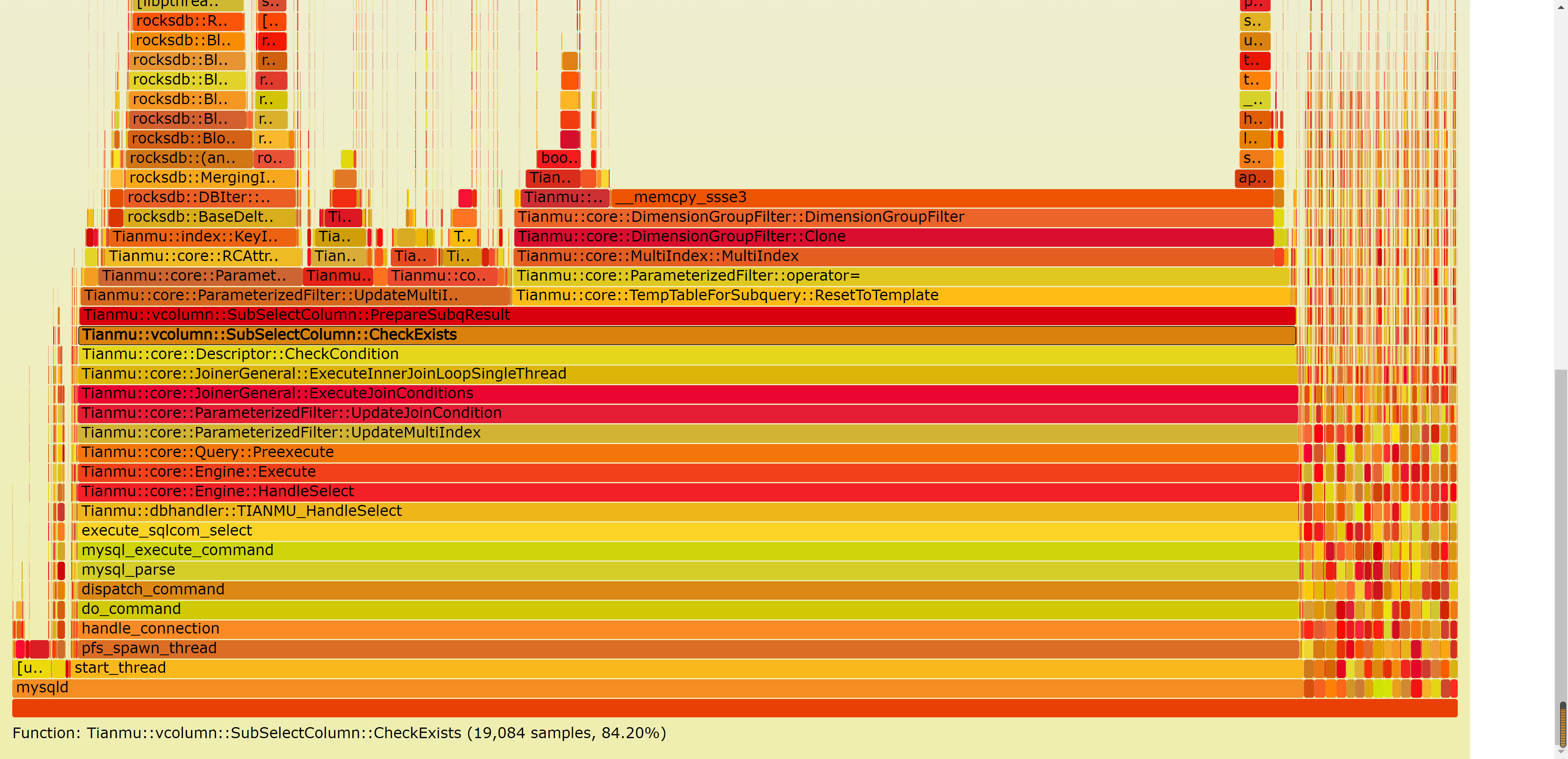This screenshot has height=759, width=1568.
Task: Click Tianmu::index::KeyI.. frame
Action: click(x=203, y=237)
